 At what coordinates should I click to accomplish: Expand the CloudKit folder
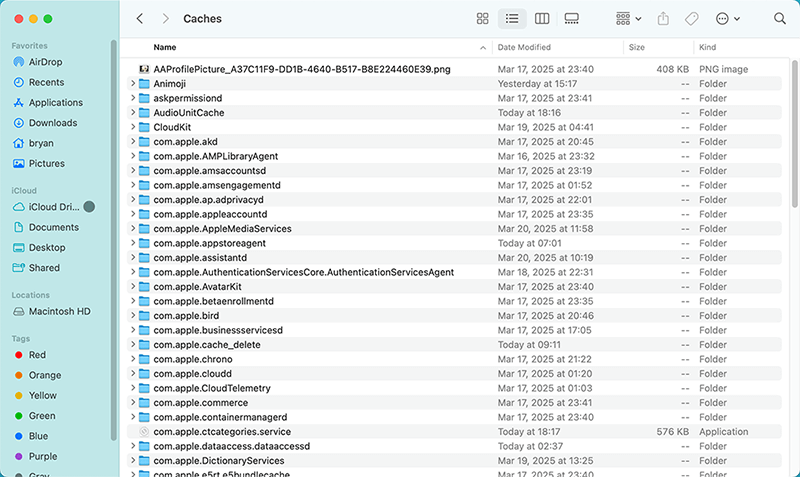(133, 127)
